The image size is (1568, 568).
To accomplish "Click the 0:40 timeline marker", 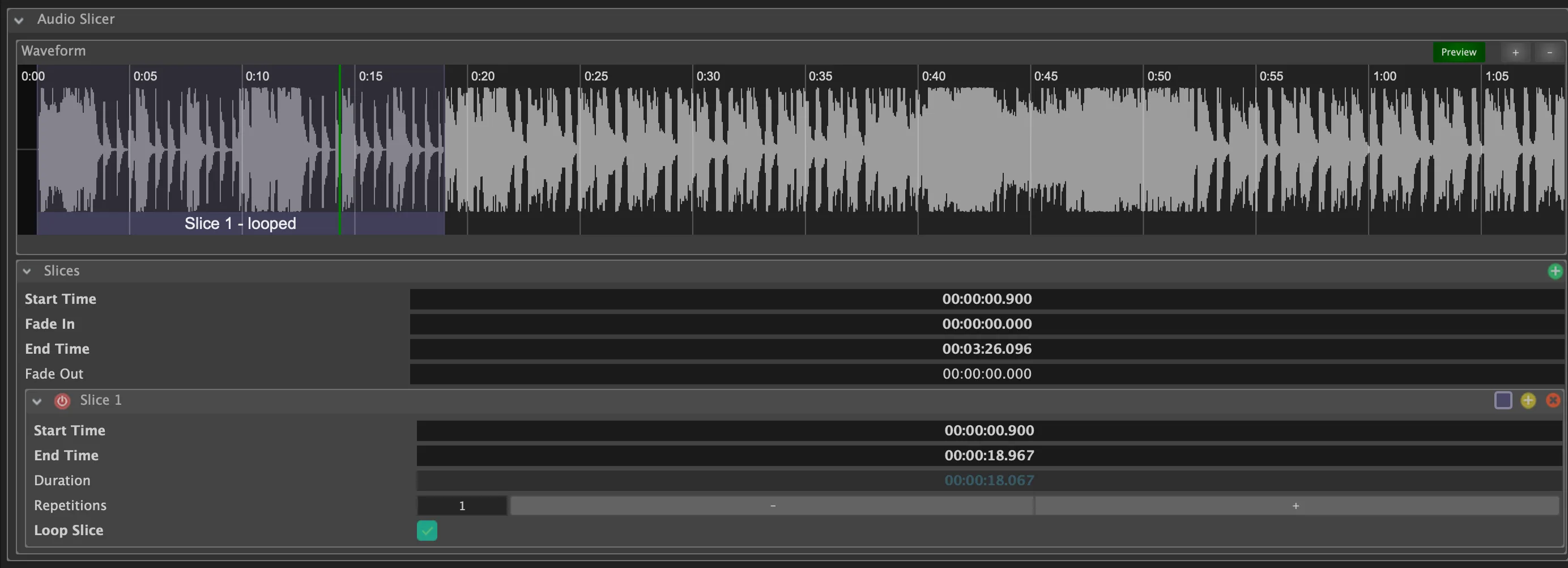I will [x=933, y=76].
